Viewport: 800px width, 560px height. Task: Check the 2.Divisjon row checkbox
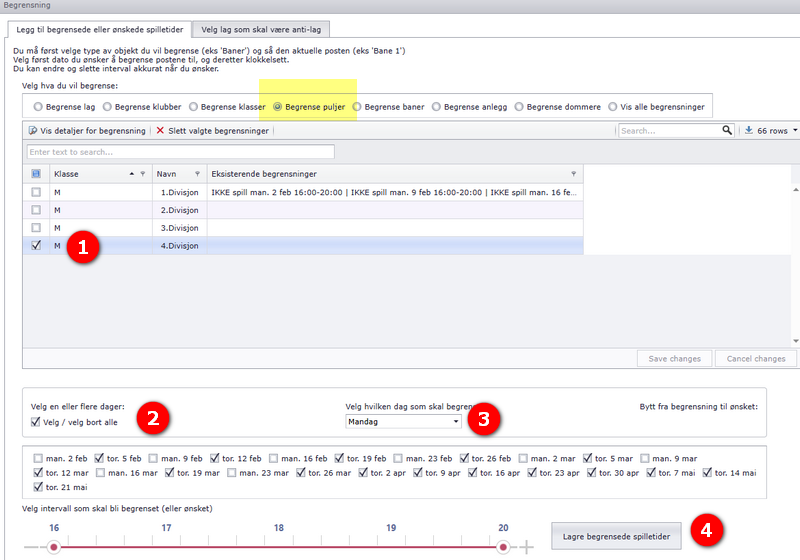tap(36, 210)
